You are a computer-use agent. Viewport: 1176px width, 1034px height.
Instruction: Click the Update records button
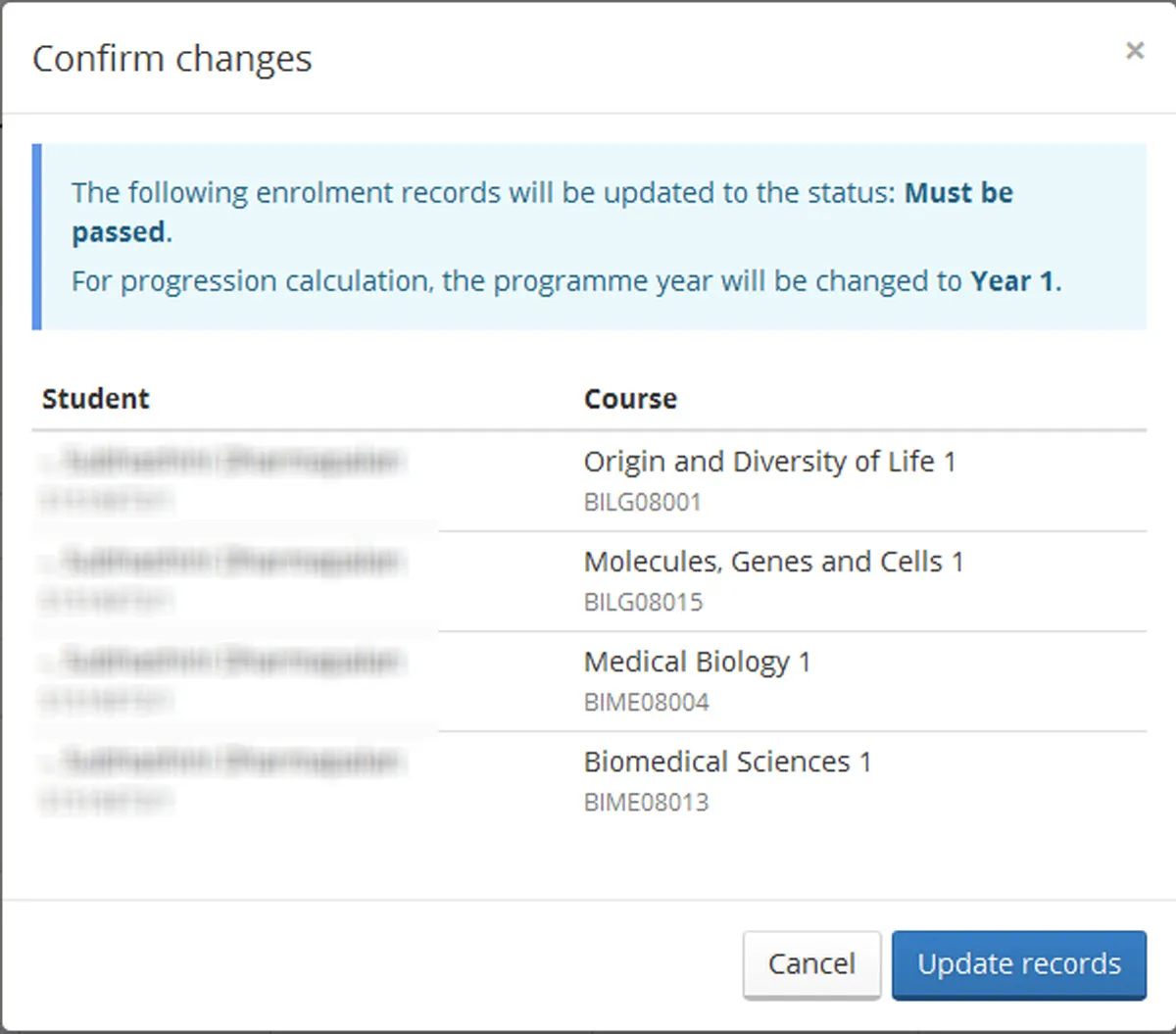(1018, 963)
